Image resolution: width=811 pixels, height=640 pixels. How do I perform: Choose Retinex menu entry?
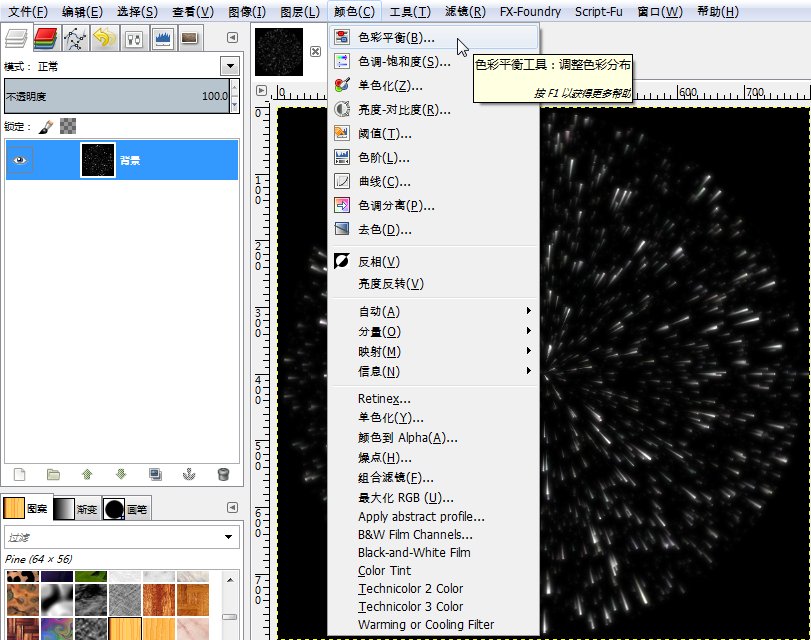pos(433,398)
